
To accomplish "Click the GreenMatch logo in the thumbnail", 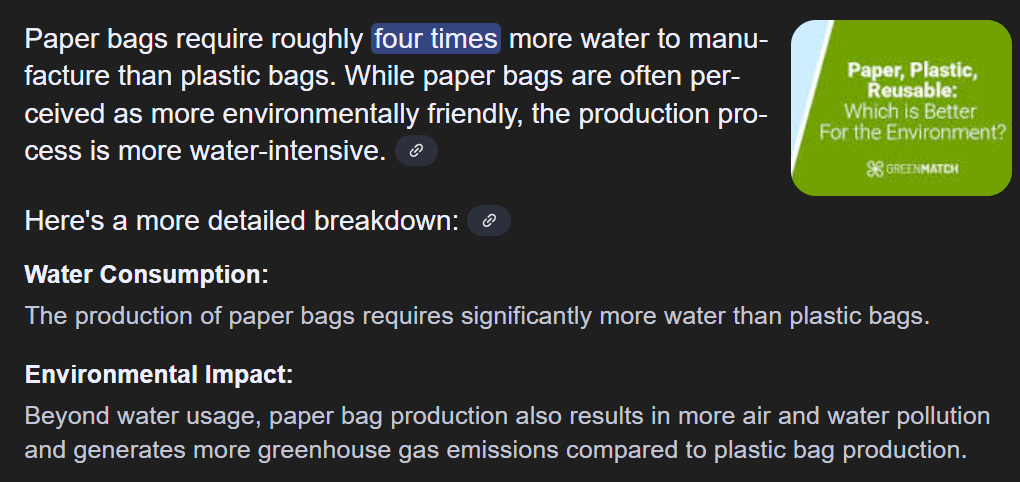I will tap(912, 170).
